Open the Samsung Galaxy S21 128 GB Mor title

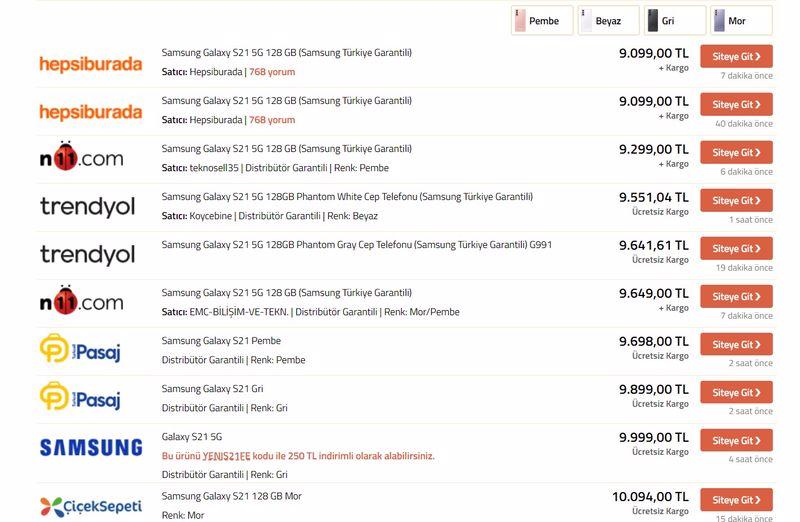point(232,496)
